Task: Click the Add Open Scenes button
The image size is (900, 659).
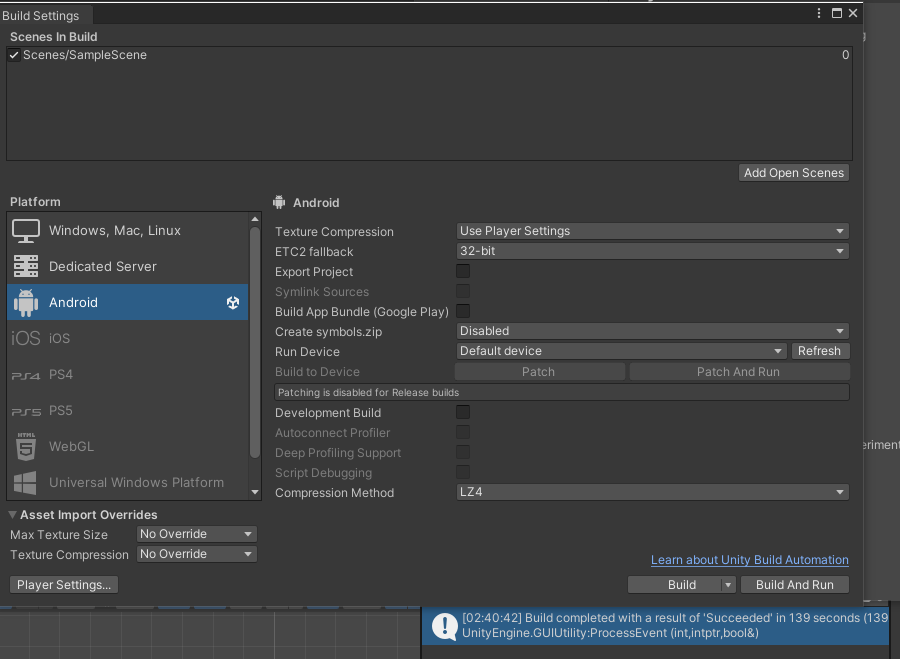Action: coord(794,173)
